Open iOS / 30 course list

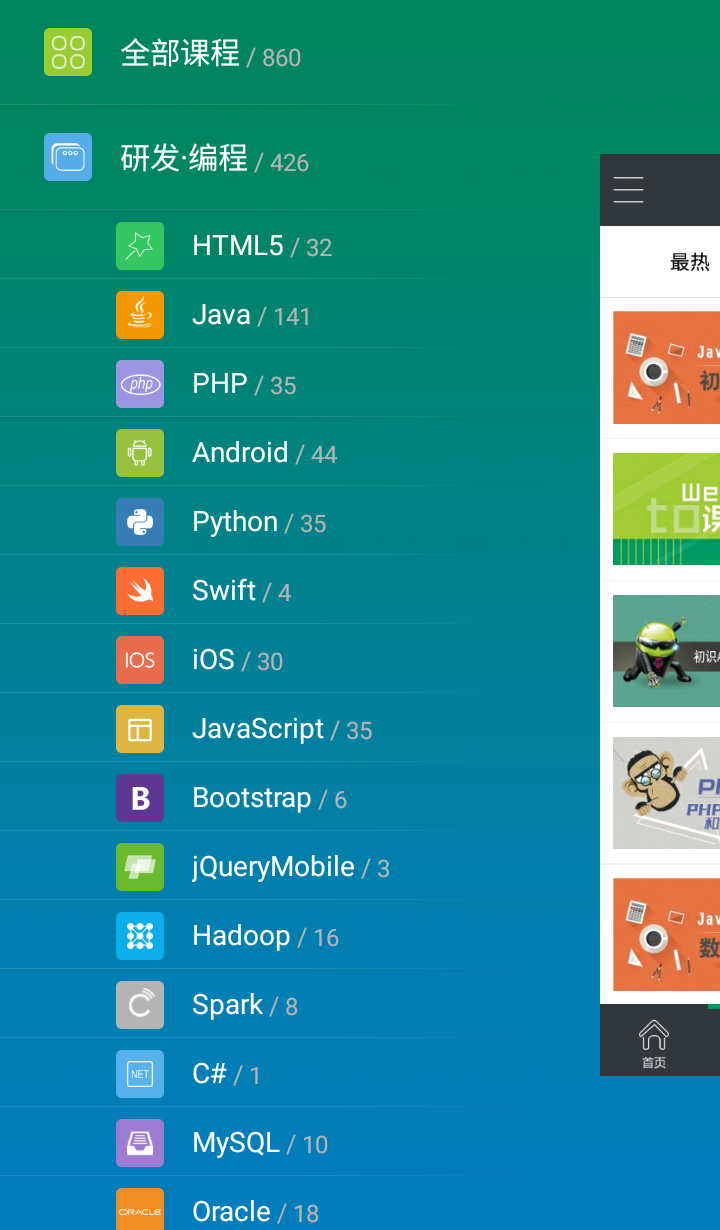[x=238, y=660]
